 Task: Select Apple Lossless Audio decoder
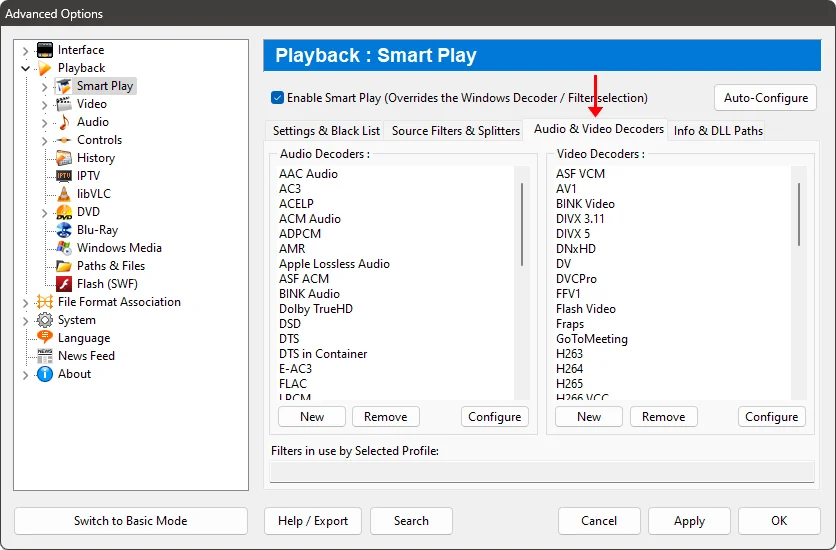pyautogui.click(x=334, y=264)
